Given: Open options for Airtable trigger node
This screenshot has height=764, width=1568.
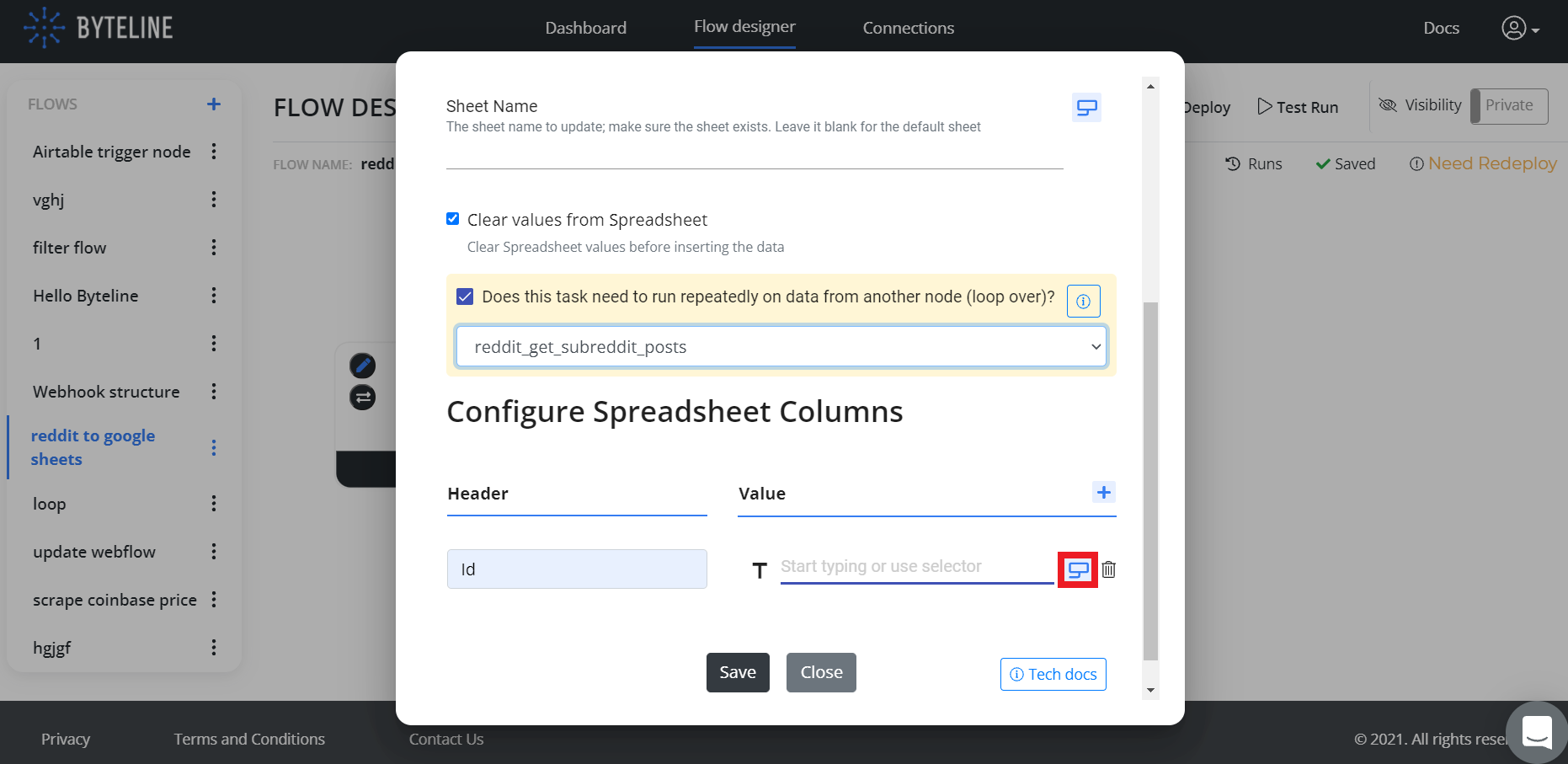Looking at the screenshot, I should tap(214, 152).
